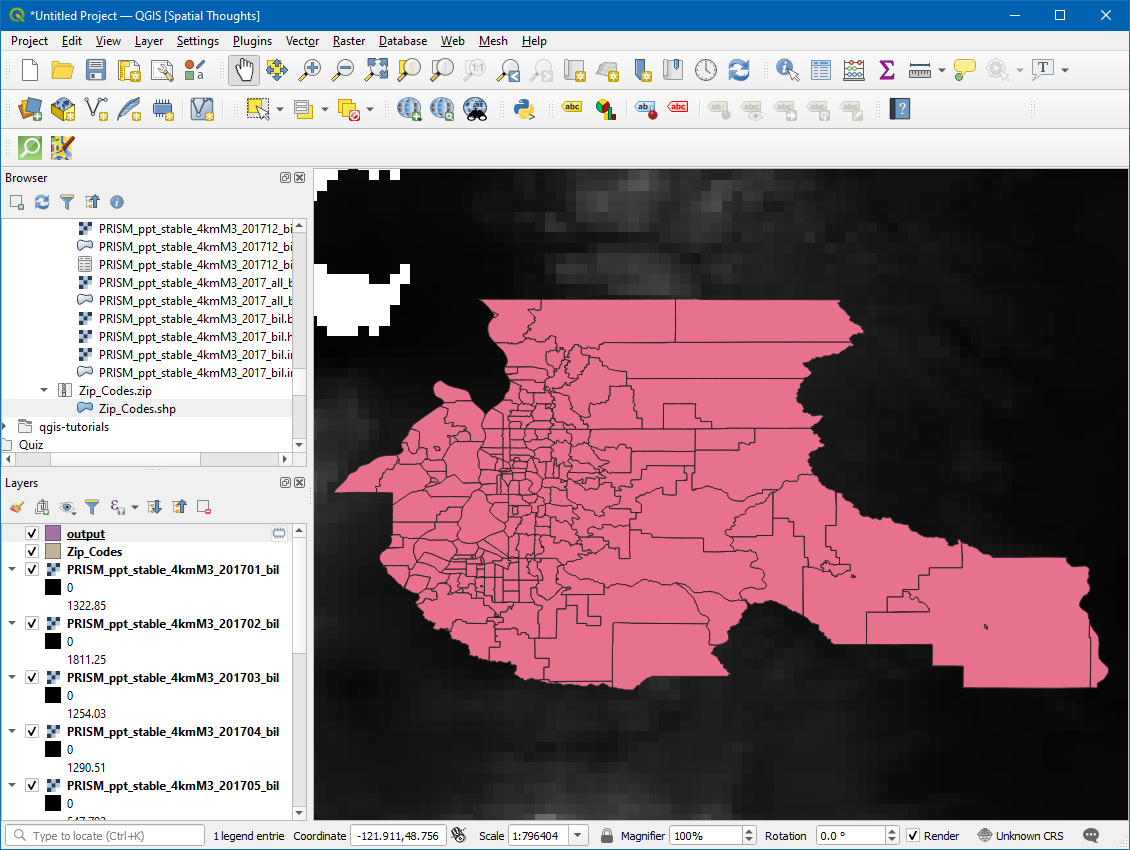
Task: Toggle Zip_Codes layer visibility checkbox
Action: [x=32, y=552]
